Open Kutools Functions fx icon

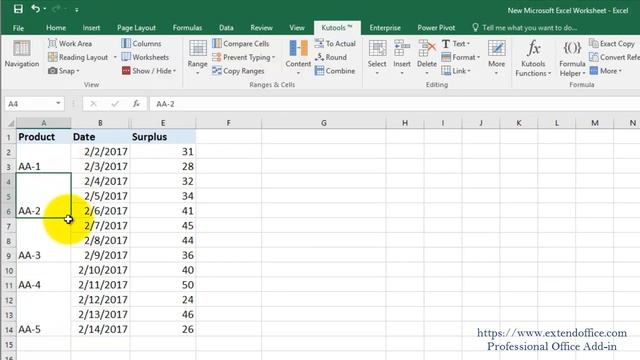coord(533,48)
